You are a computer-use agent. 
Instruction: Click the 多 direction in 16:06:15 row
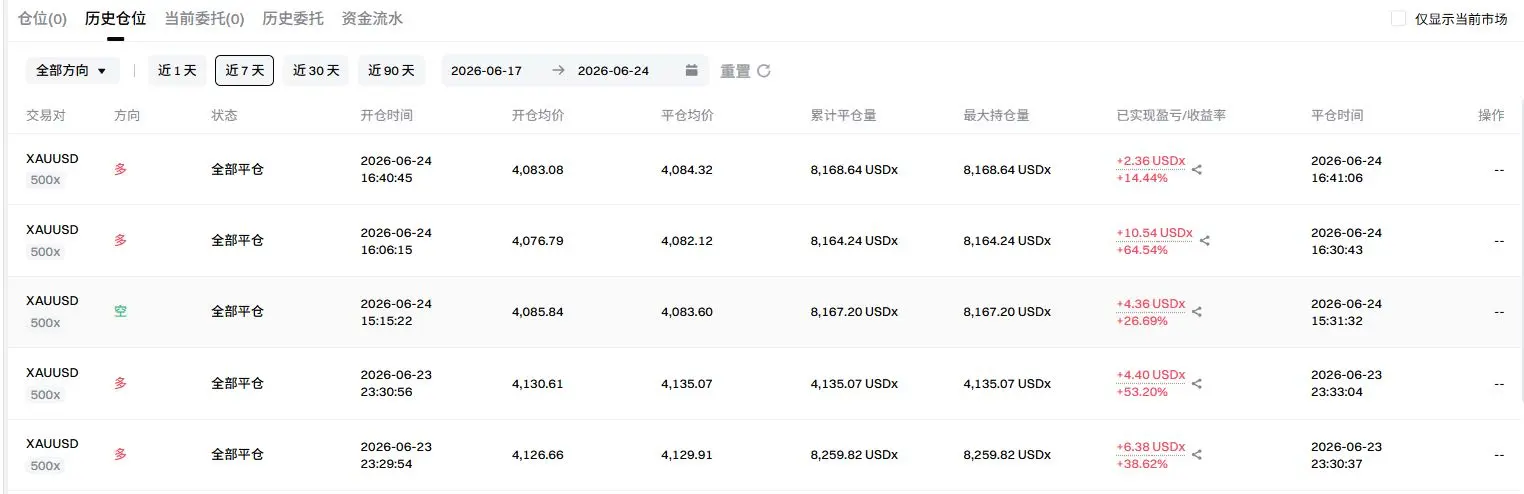pyautogui.click(x=121, y=241)
